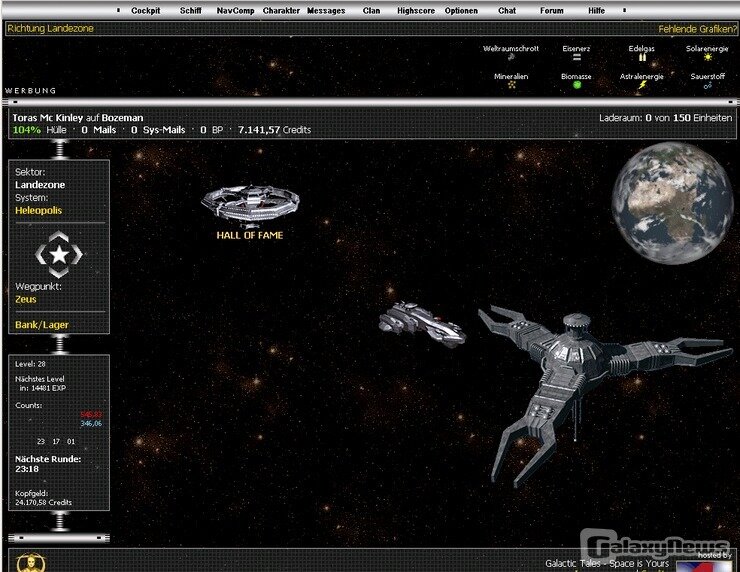Viewport: 740px width, 572px height.
Task: Open the Cockpit menu
Action: click(x=147, y=11)
